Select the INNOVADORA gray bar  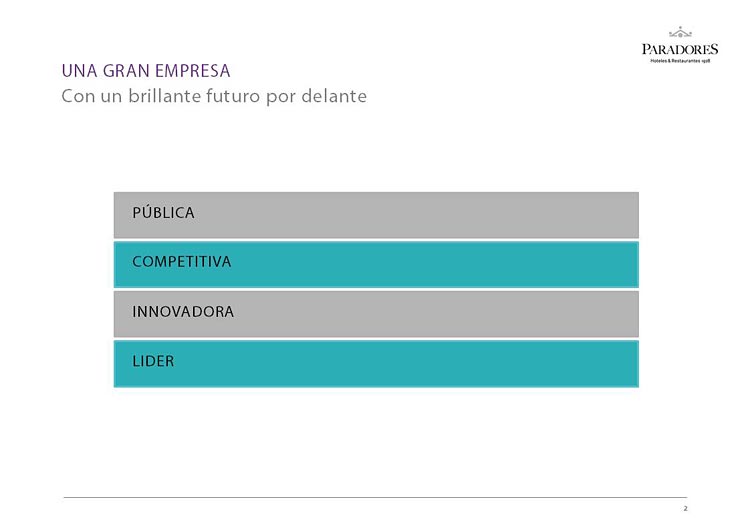tap(376, 314)
